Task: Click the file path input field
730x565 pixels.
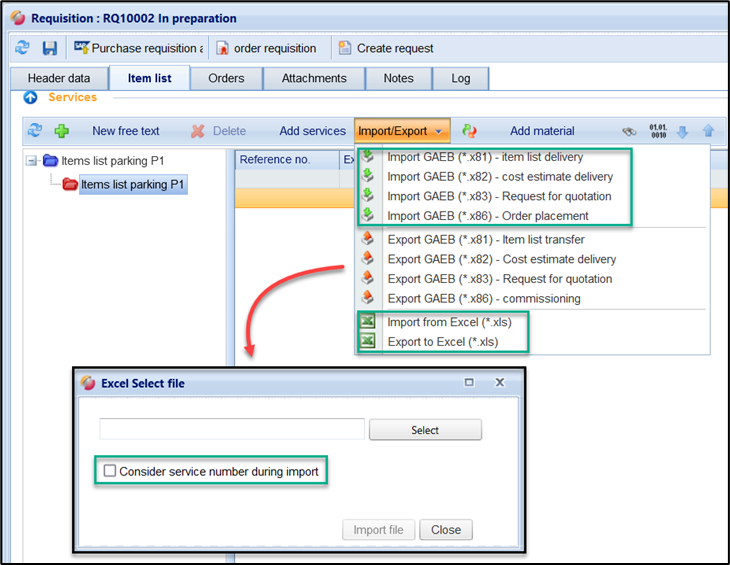Action: 232,429
